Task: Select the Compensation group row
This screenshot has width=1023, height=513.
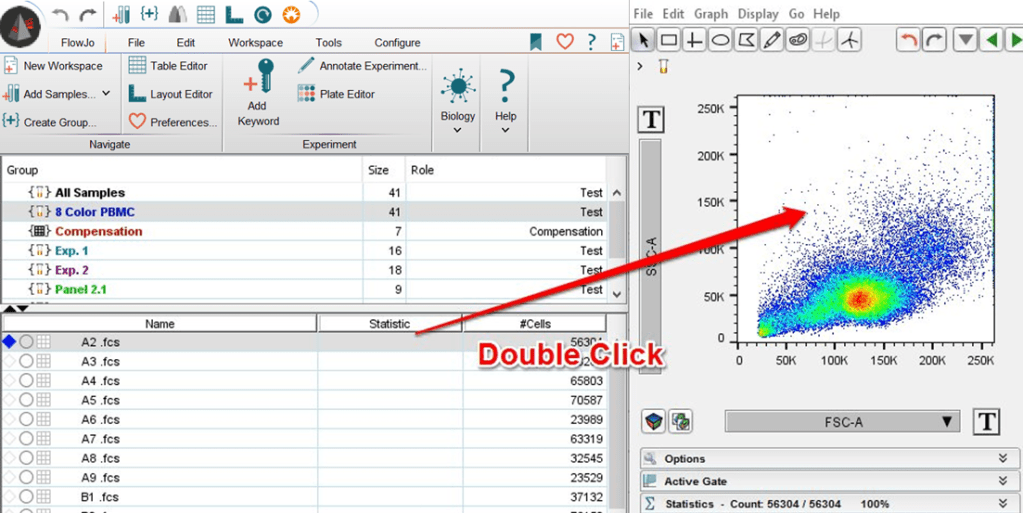Action: [98, 231]
